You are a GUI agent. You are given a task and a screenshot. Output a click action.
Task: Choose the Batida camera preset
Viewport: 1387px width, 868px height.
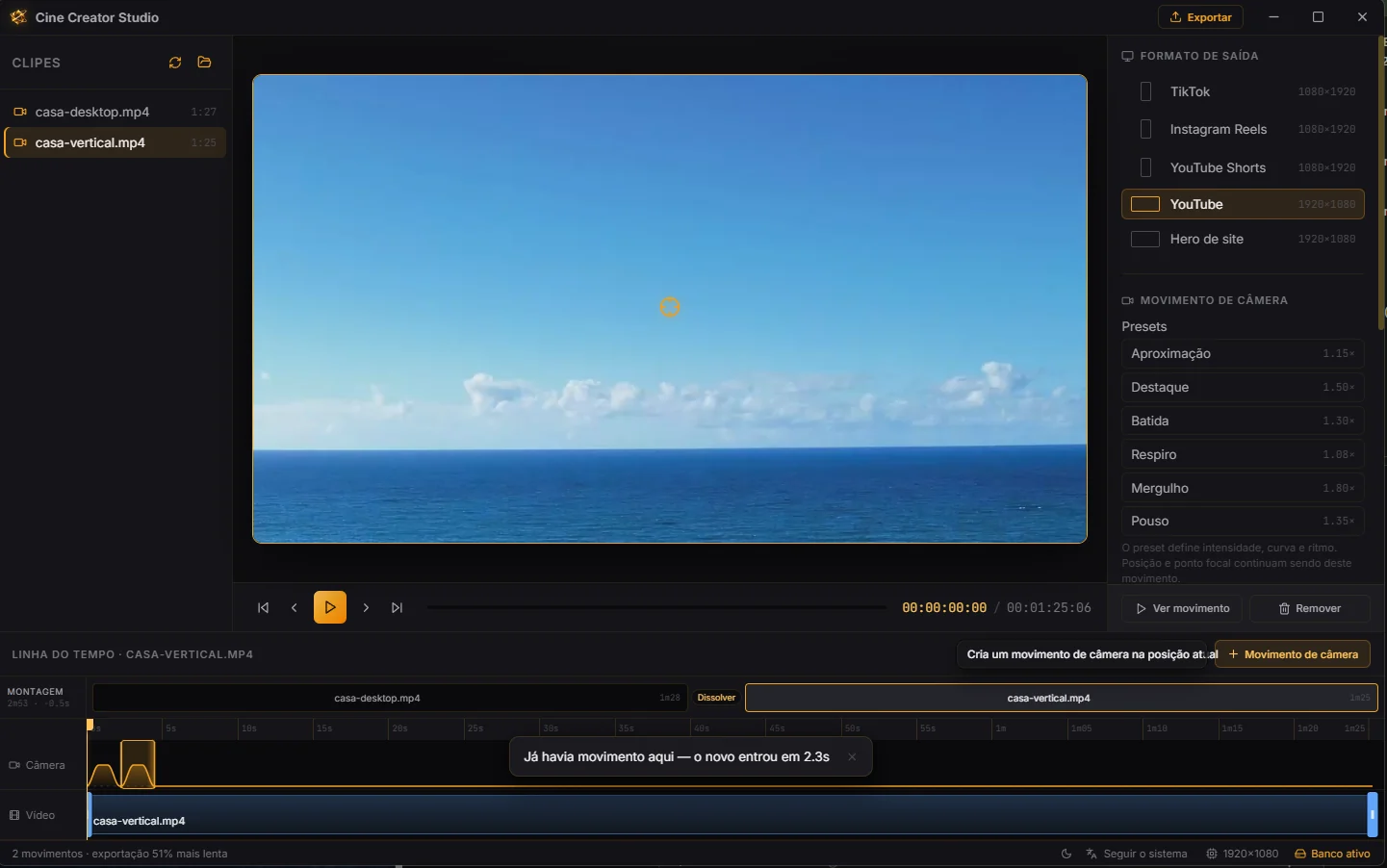click(x=1243, y=421)
